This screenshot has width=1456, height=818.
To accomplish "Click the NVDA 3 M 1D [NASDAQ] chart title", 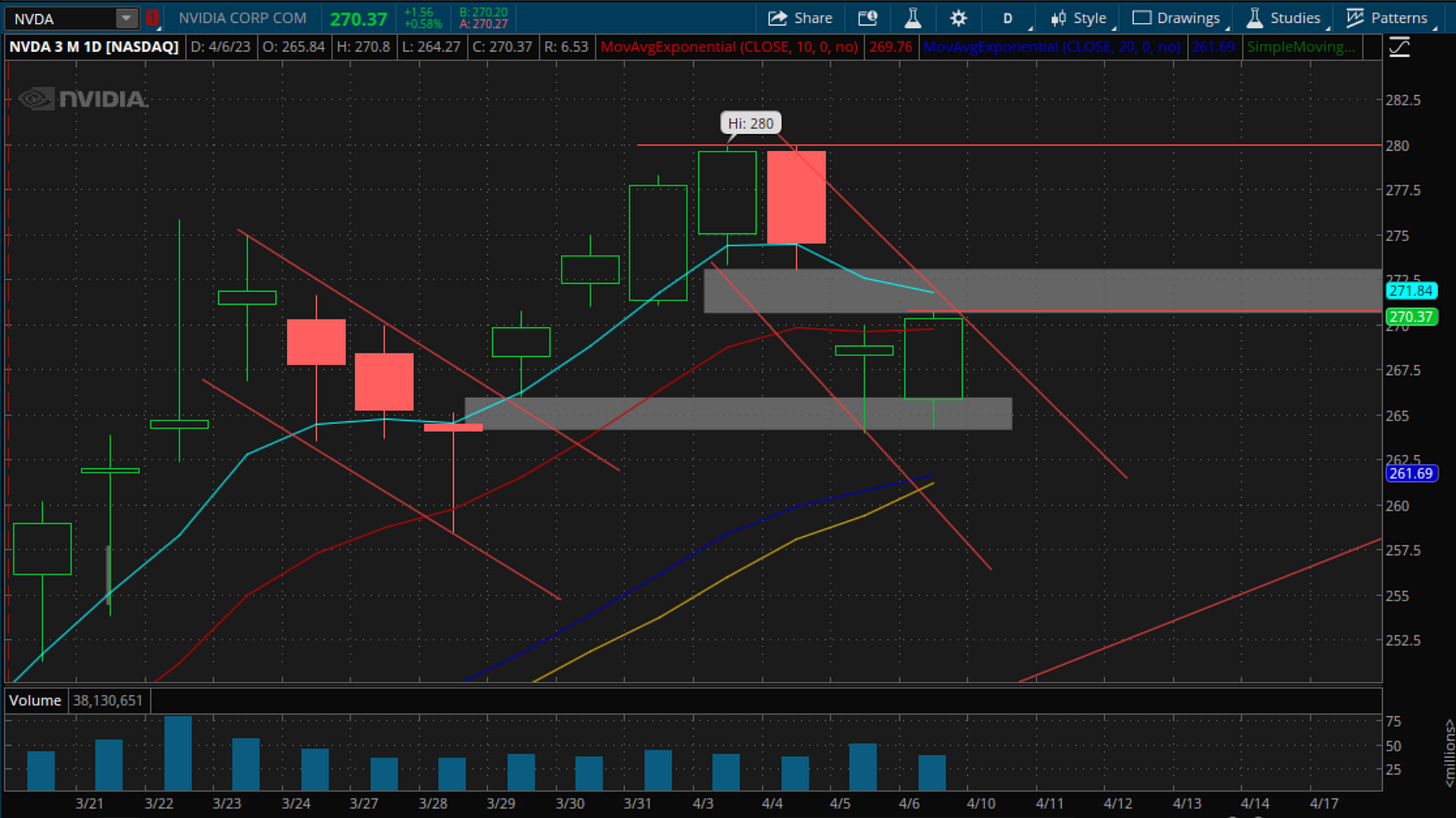I will (95, 46).
